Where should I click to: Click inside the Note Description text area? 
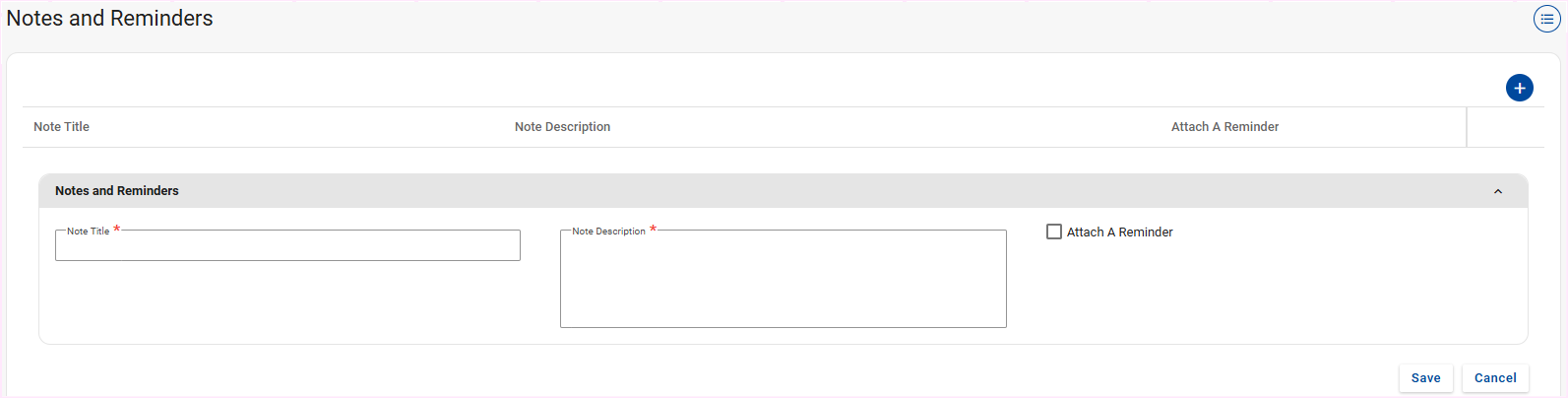tap(783, 281)
